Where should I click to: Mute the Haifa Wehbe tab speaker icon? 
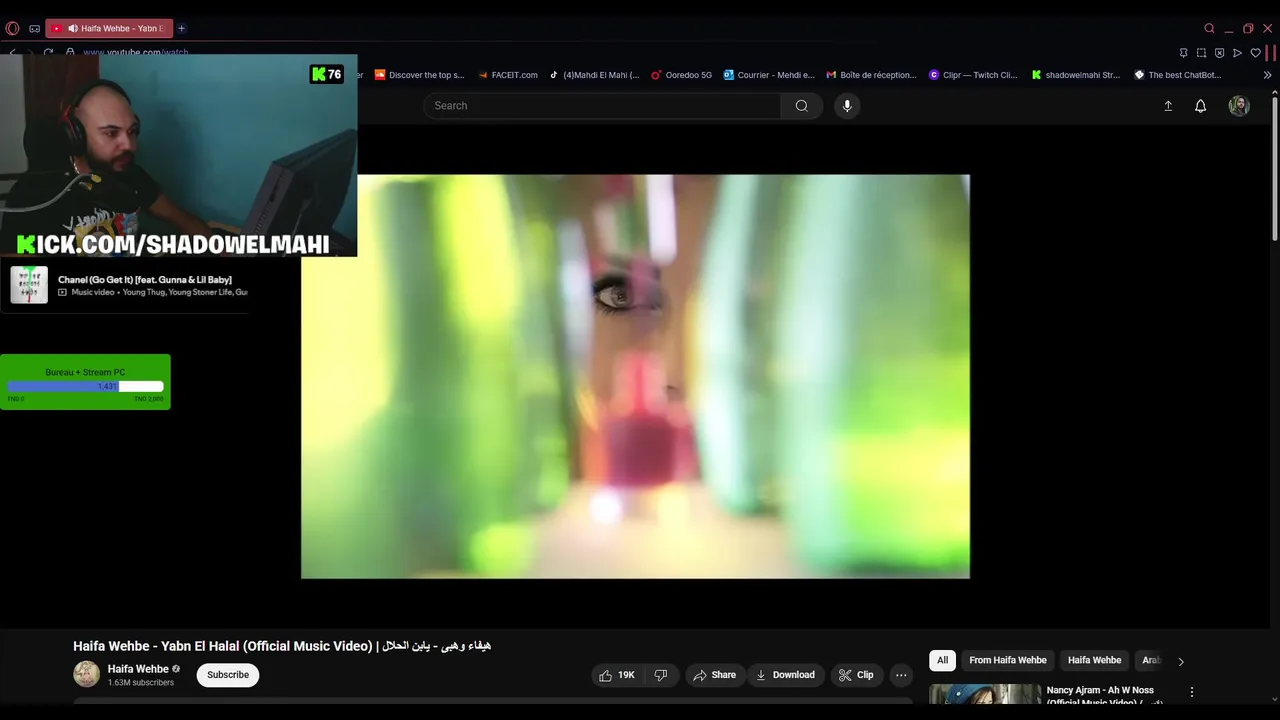coord(72,28)
